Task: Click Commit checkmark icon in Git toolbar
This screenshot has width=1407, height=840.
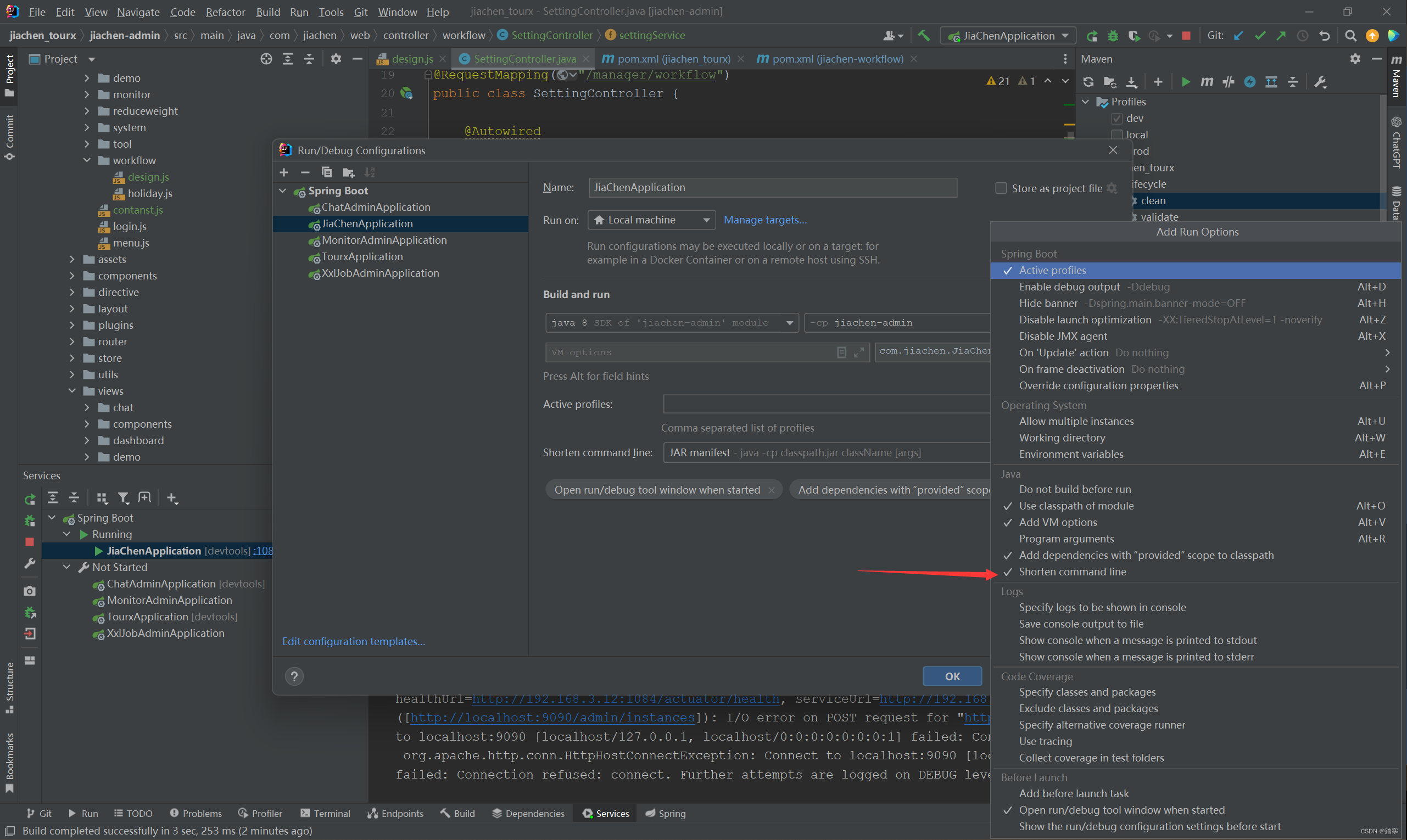Action: (1259, 35)
